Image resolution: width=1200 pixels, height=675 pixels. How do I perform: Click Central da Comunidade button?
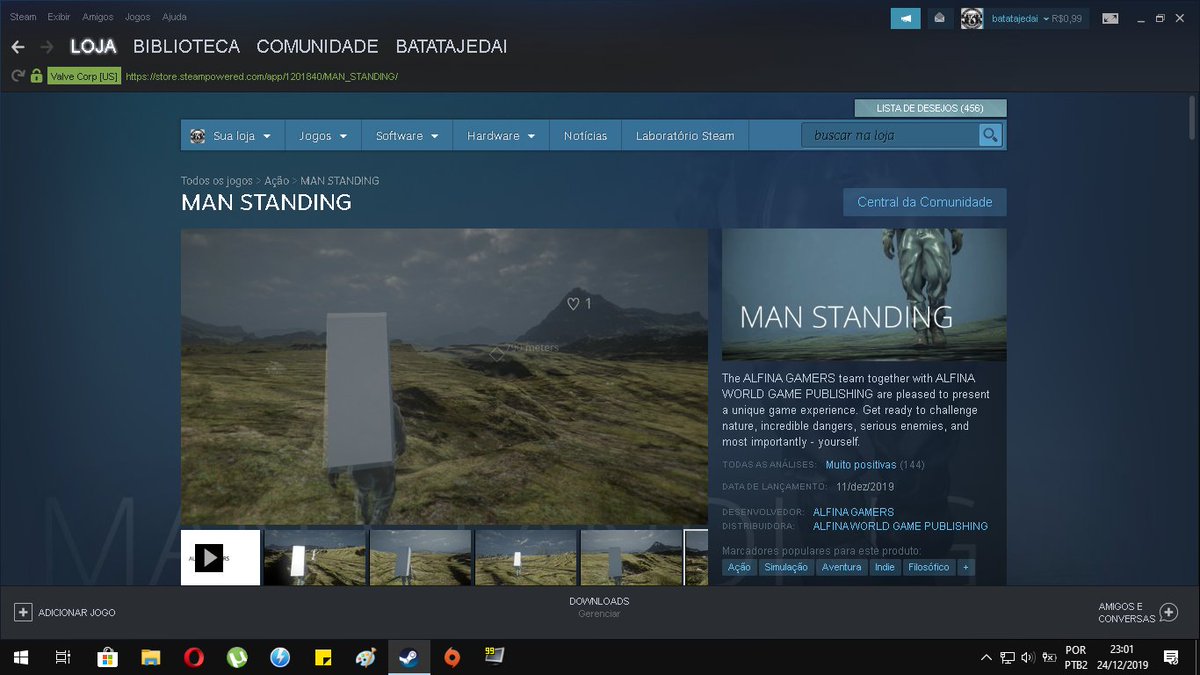925,202
